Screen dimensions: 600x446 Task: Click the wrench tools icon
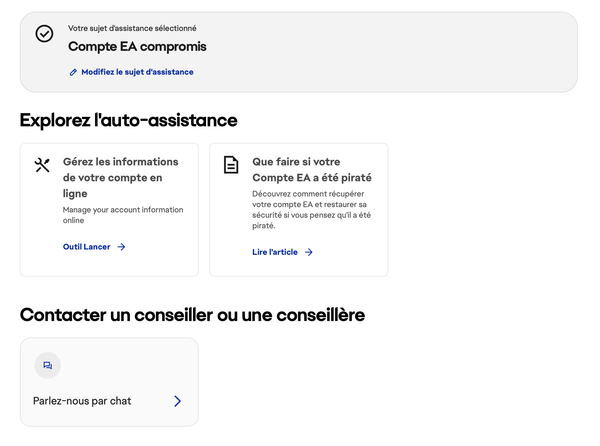pyautogui.click(x=42, y=165)
